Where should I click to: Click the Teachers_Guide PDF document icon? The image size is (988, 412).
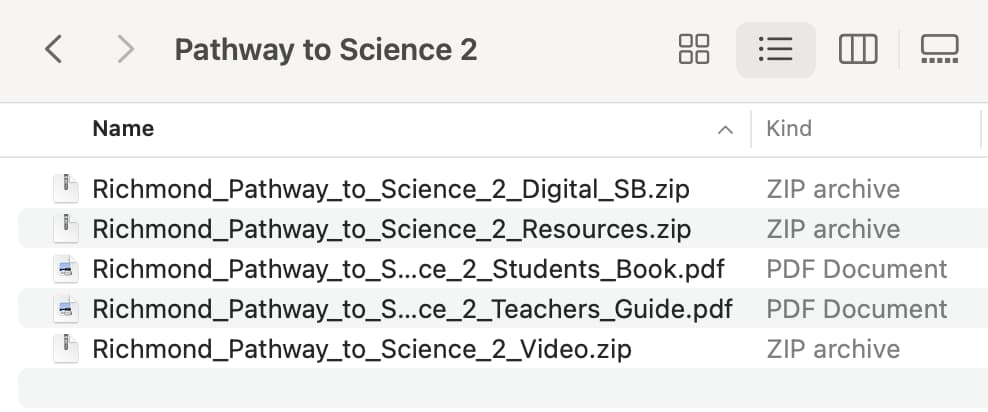(66, 309)
